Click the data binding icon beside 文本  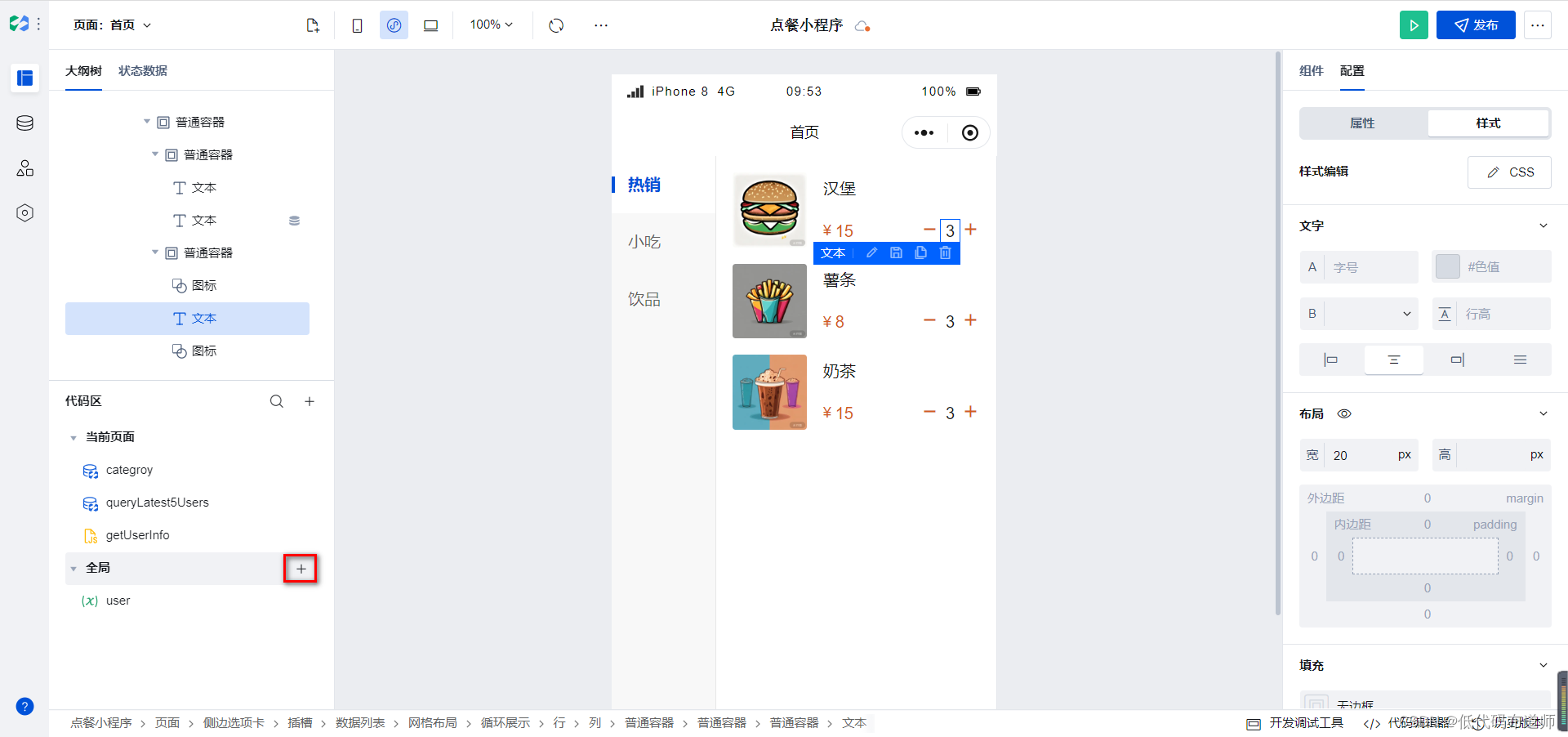[x=294, y=221]
